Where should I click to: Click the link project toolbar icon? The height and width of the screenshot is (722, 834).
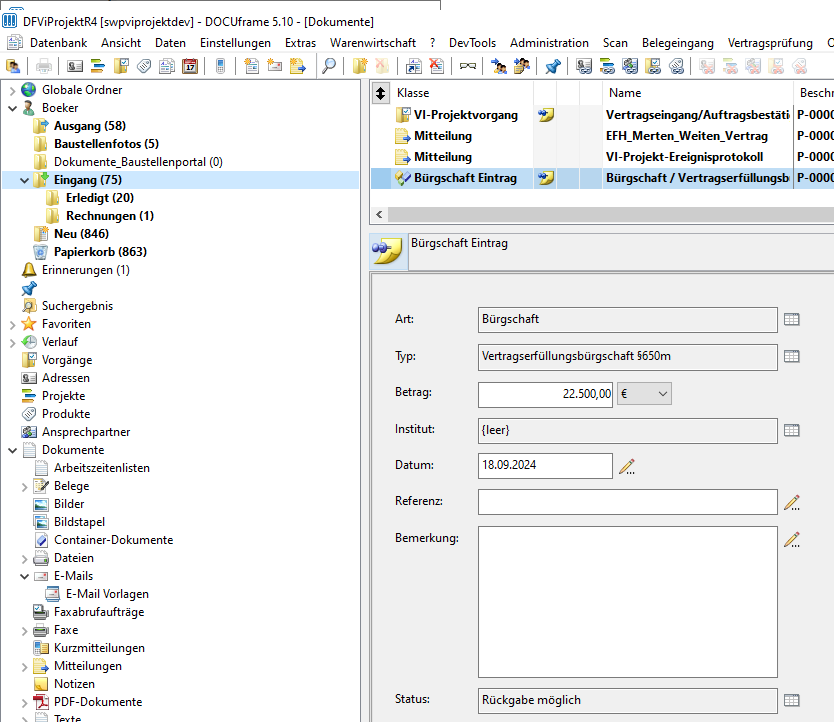607,67
